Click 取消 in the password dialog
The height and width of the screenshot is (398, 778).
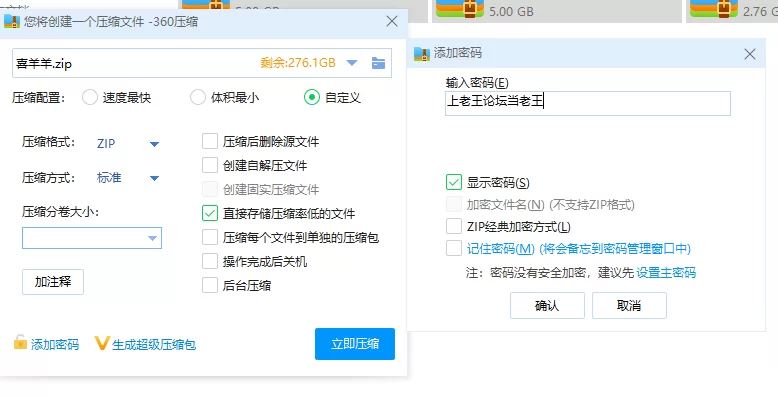click(629, 305)
